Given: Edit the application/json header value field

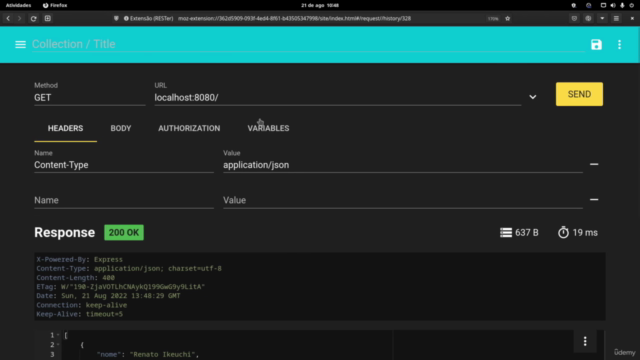Looking at the screenshot, I should (x=402, y=165).
